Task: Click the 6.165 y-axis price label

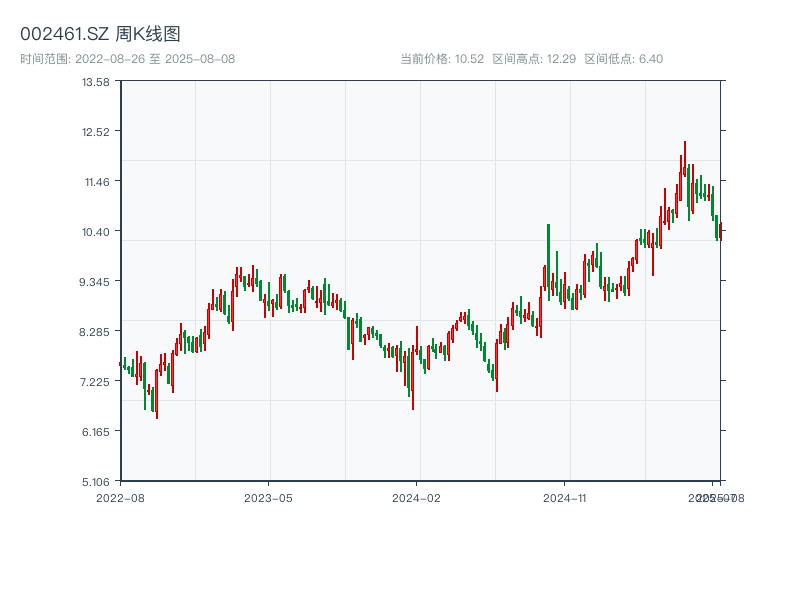Action: (x=96, y=431)
